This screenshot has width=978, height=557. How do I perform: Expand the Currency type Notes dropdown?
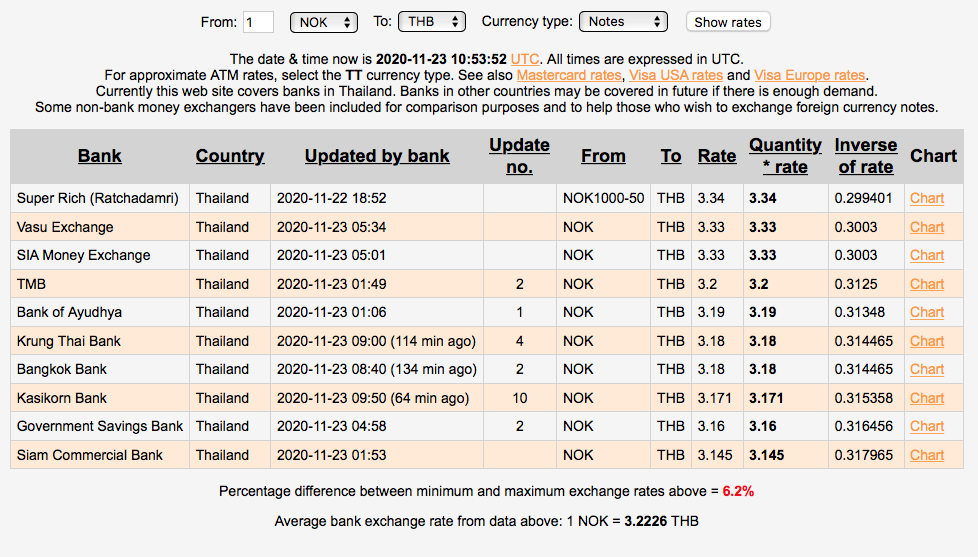point(623,21)
